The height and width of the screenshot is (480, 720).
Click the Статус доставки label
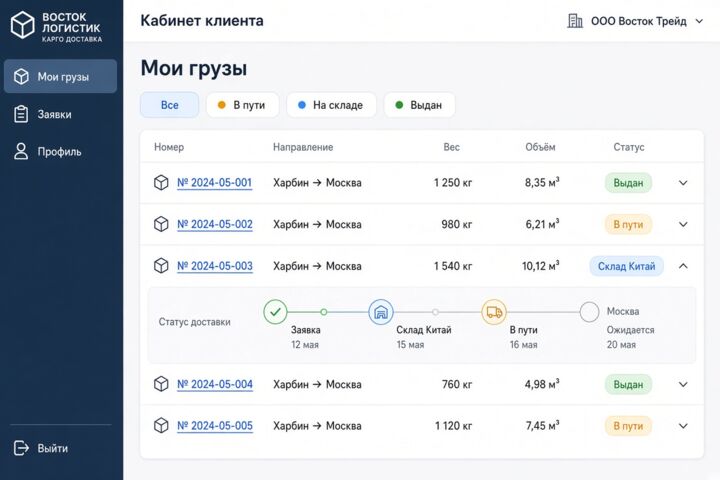click(x=194, y=322)
